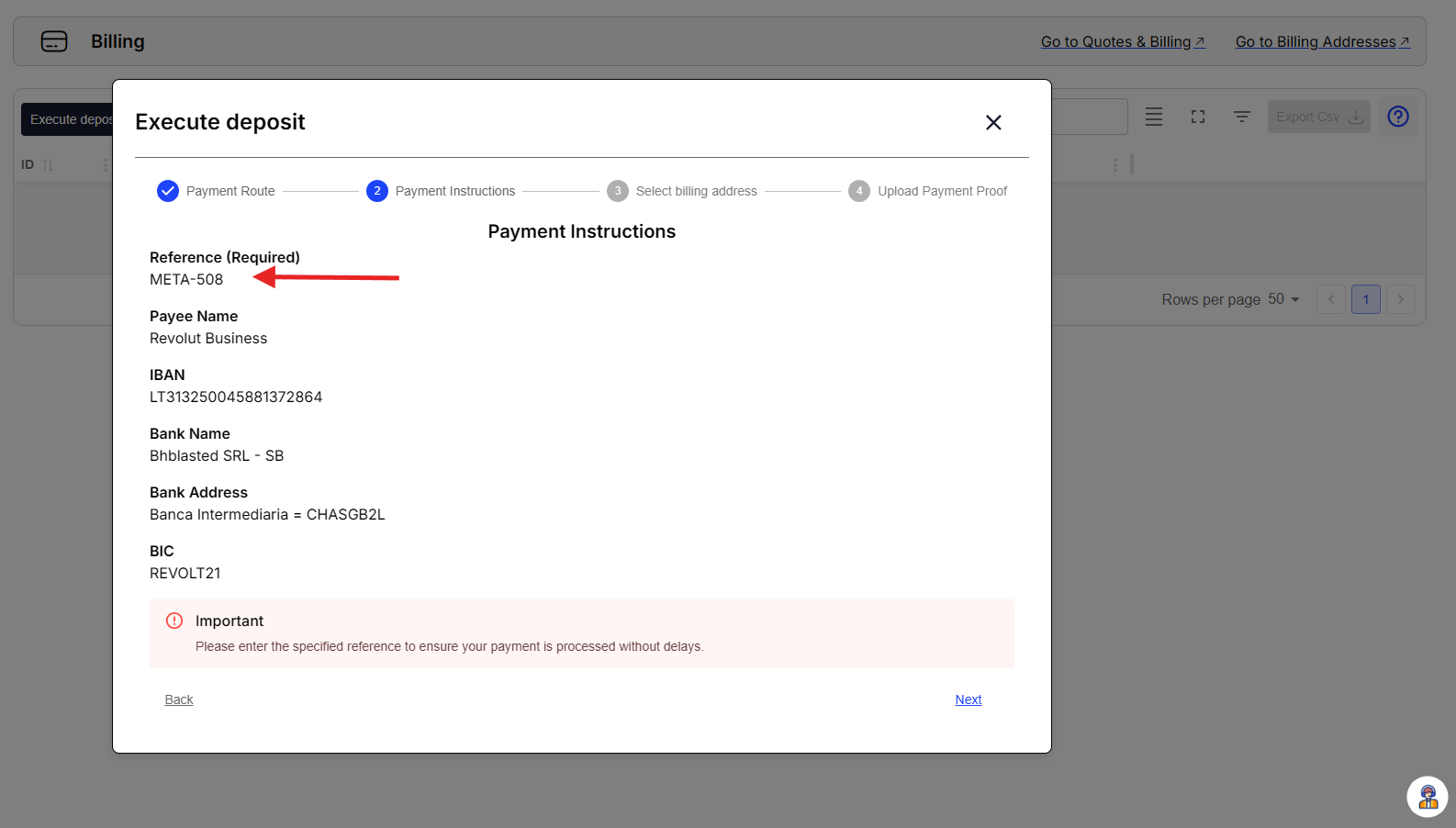Go to Upload Payment Proof step
The height and width of the screenshot is (828, 1456).
pyautogui.click(x=859, y=191)
